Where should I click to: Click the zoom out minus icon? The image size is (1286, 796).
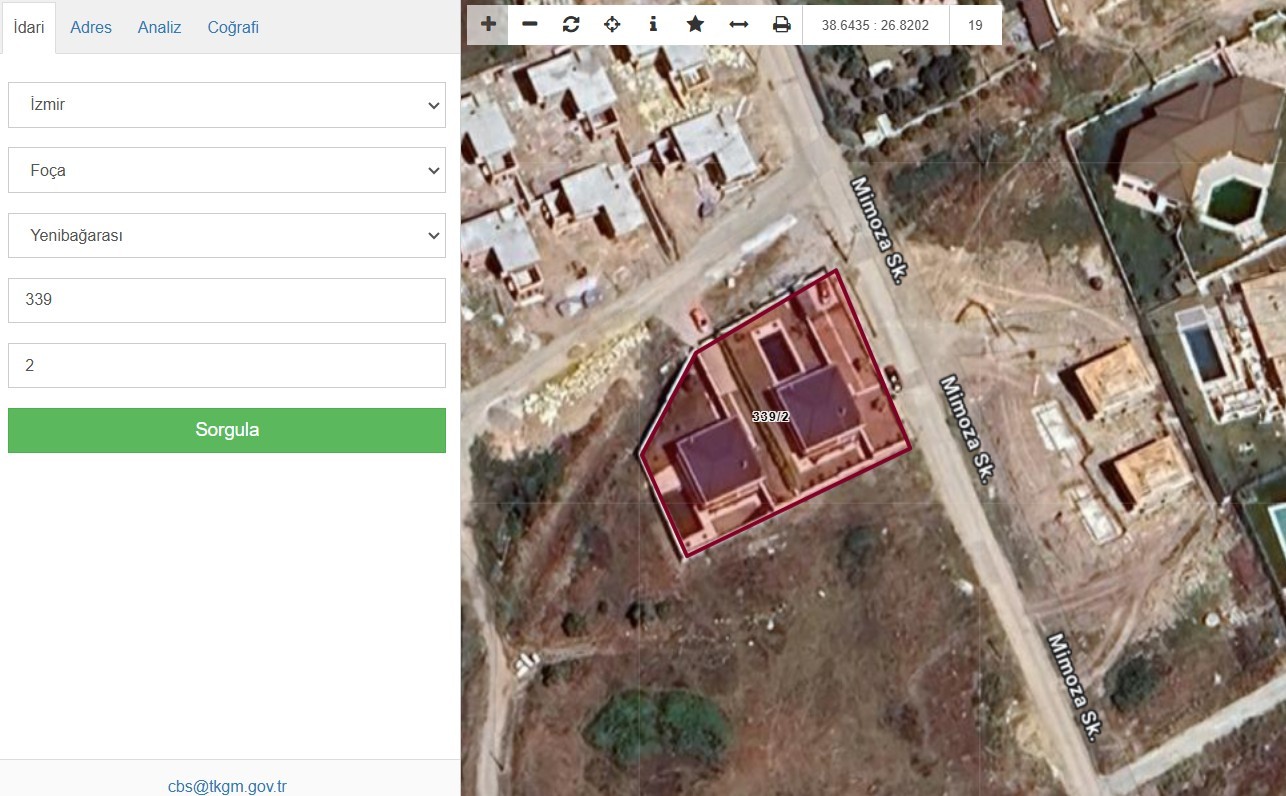tap(530, 24)
